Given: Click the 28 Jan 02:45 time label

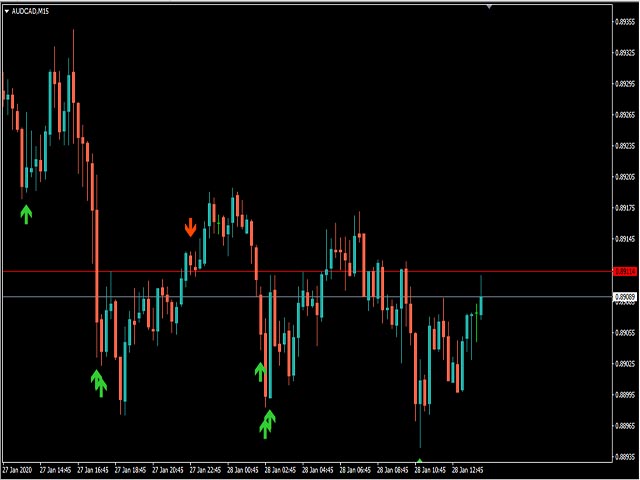Looking at the screenshot, I should point(280,470).
